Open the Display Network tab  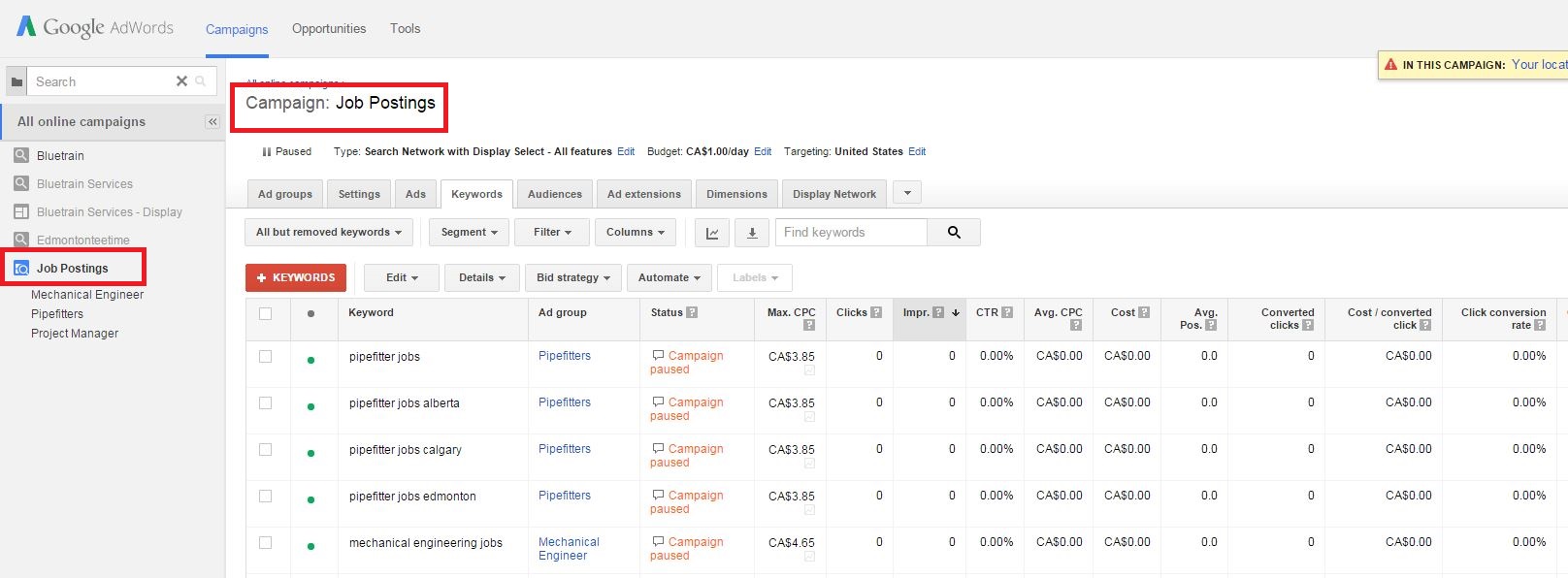pos(834,194)
